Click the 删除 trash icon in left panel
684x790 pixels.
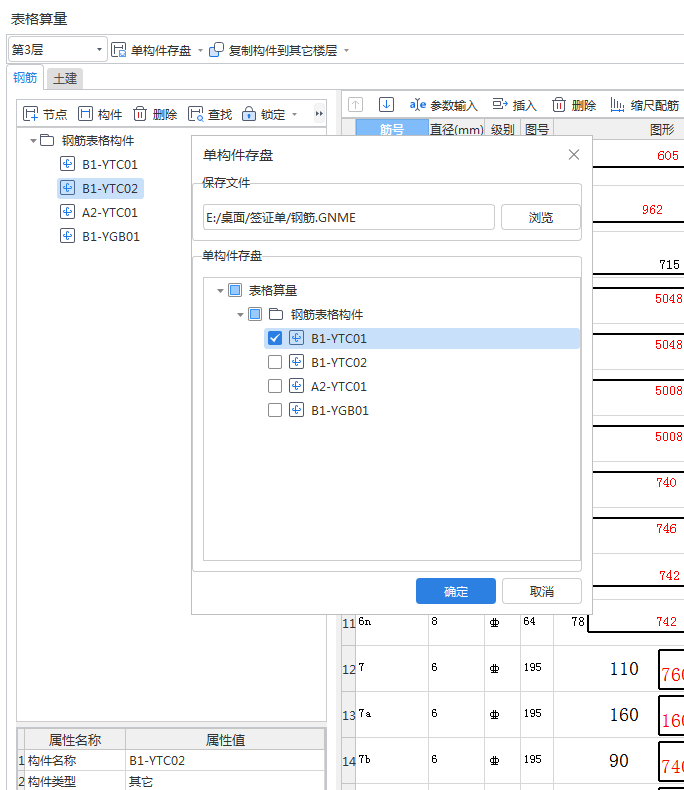(140, 114)
